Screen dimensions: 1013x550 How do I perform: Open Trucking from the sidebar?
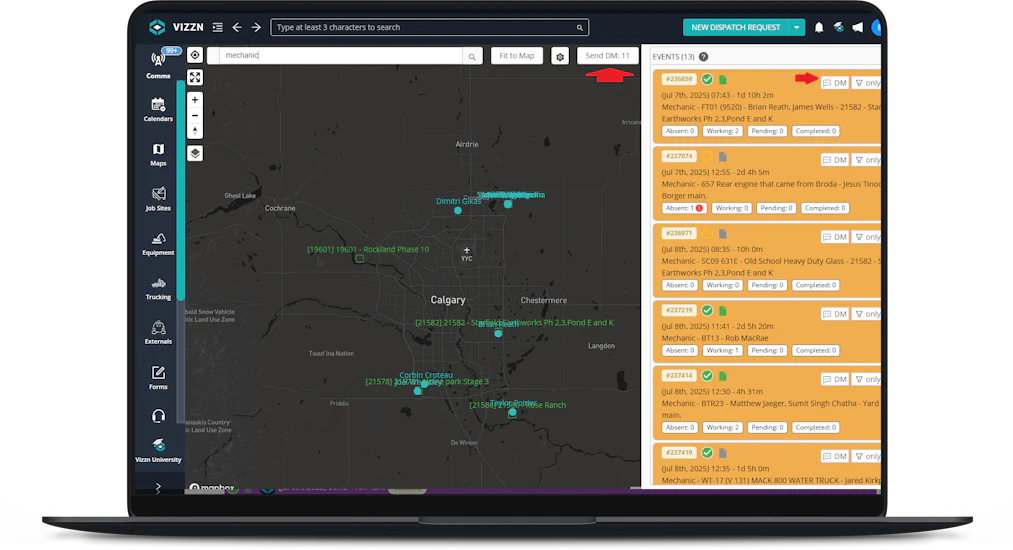coord(158,288)
